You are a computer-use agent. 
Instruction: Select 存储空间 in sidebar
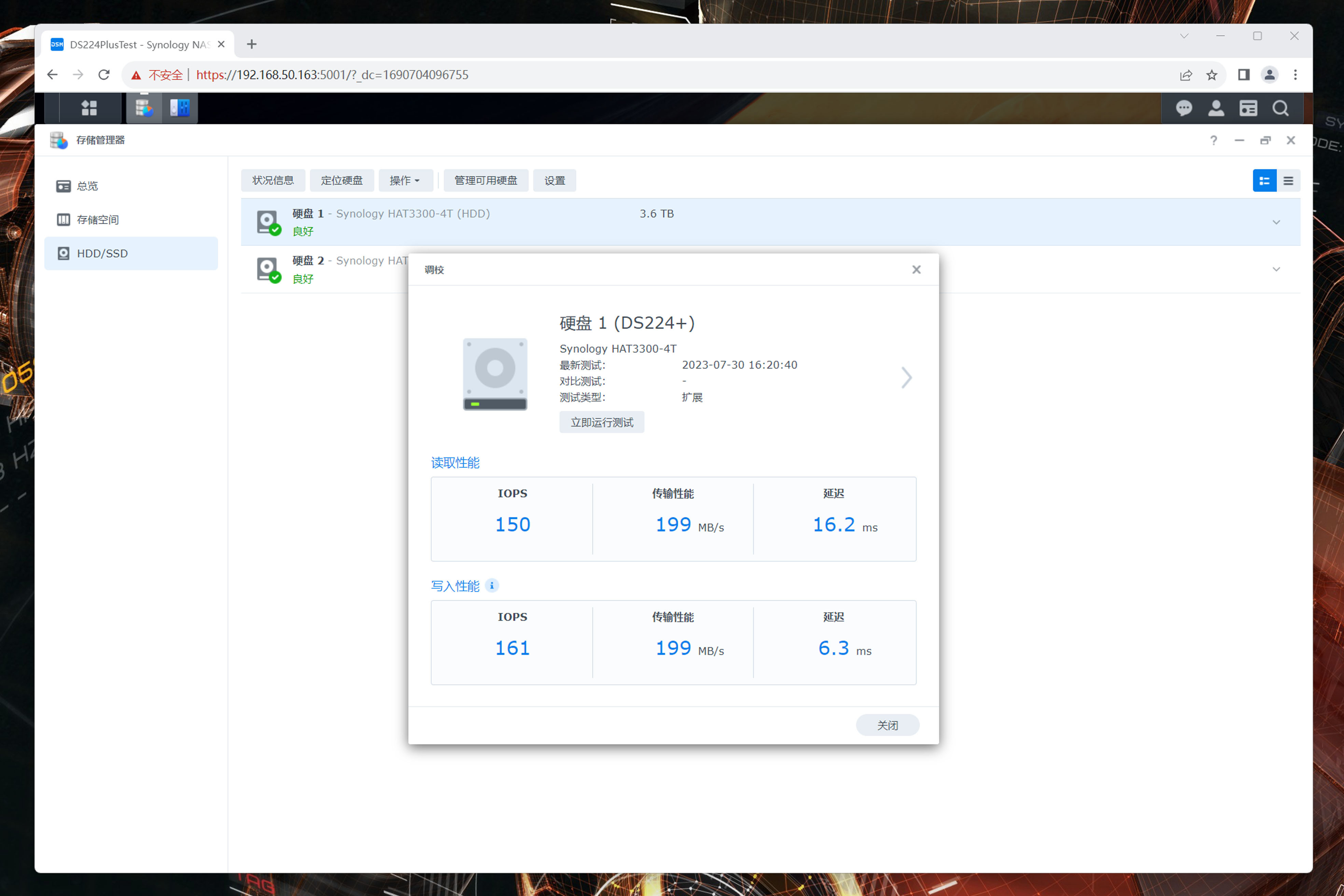(97, 220)
